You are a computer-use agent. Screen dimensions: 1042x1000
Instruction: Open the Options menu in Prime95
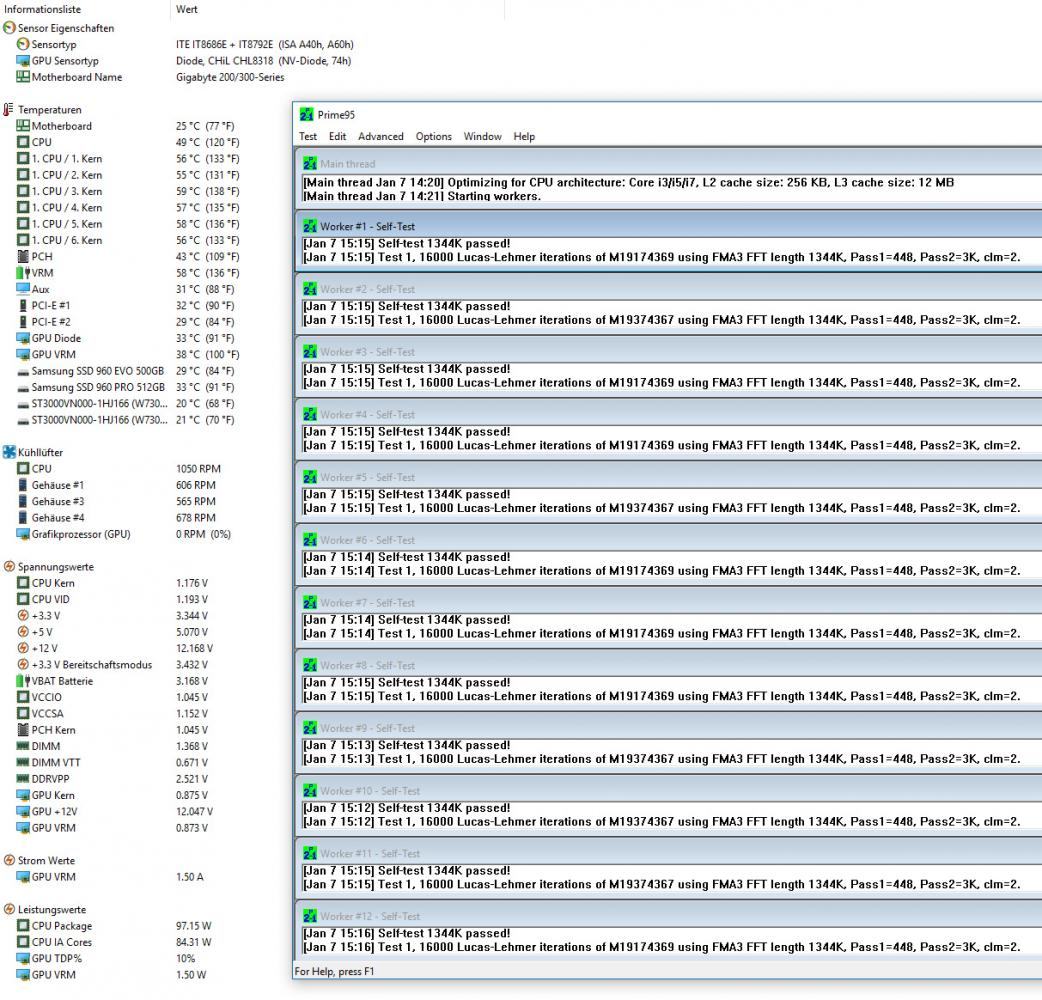433,136
